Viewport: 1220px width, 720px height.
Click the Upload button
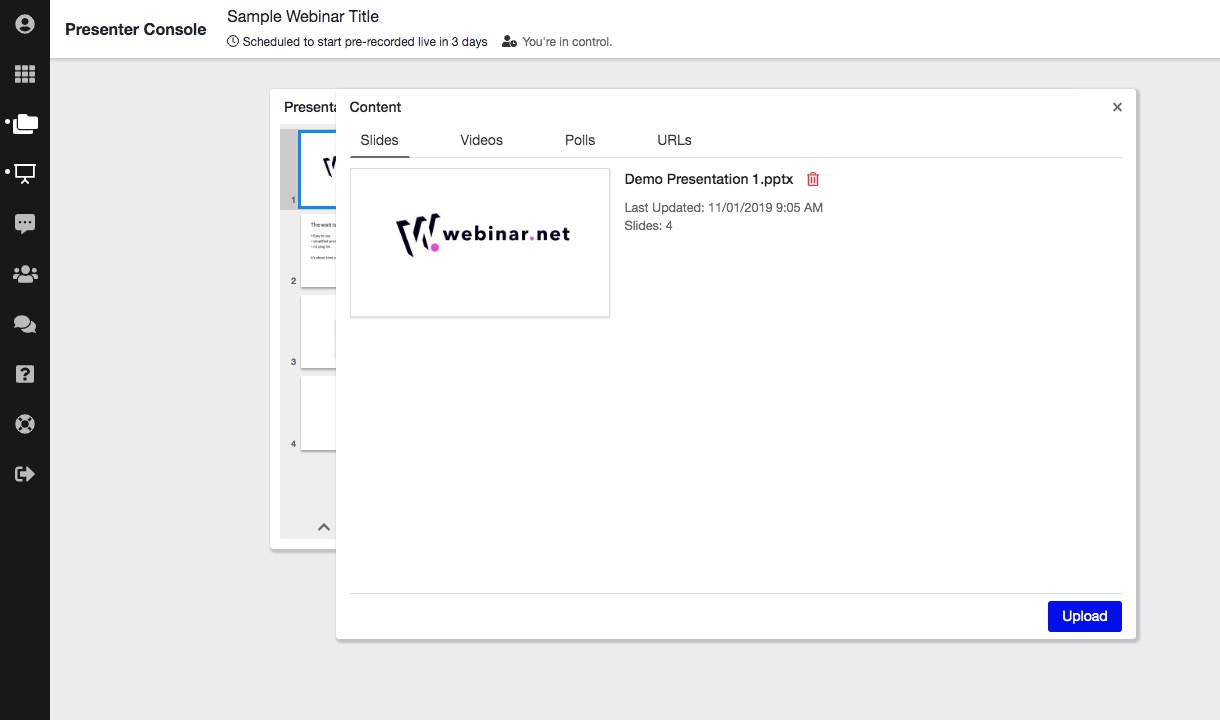[x=1084, y=616]
